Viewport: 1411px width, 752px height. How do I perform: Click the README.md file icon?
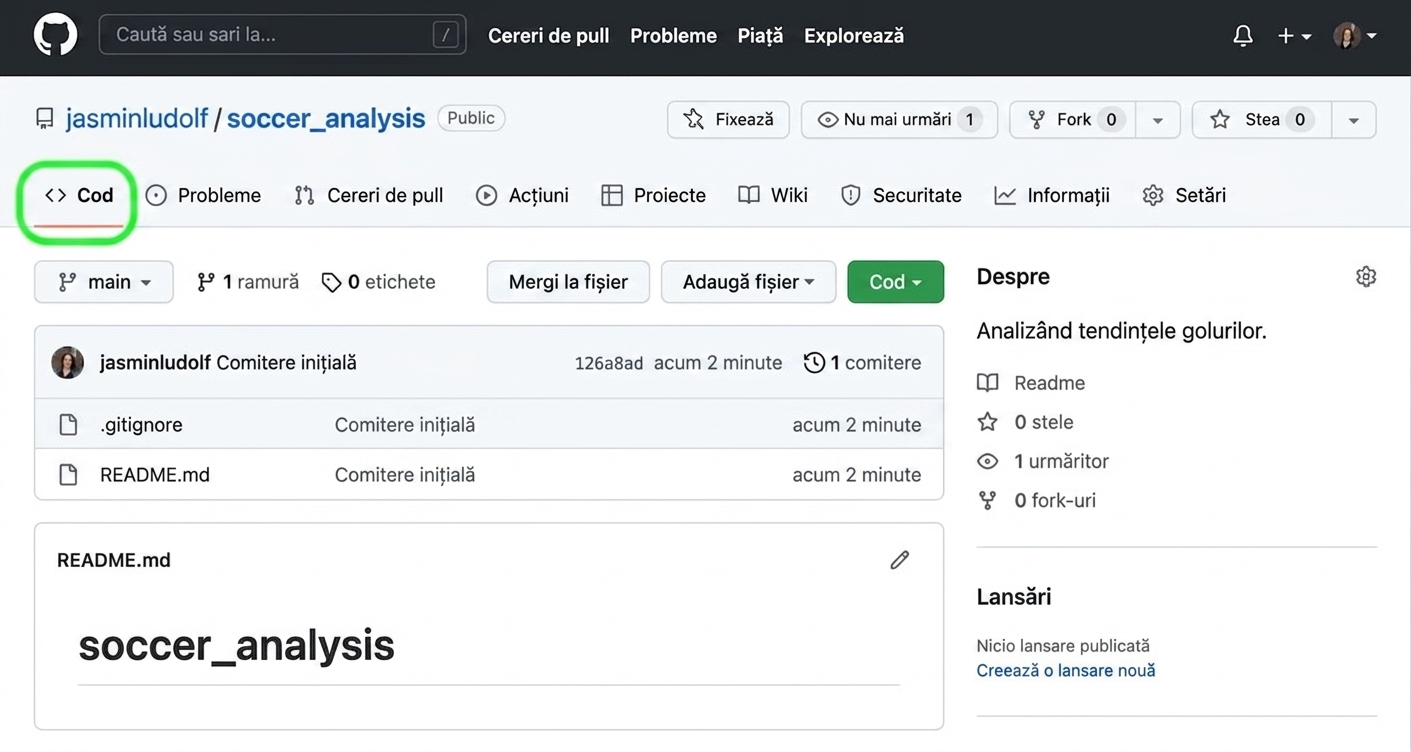68,475
